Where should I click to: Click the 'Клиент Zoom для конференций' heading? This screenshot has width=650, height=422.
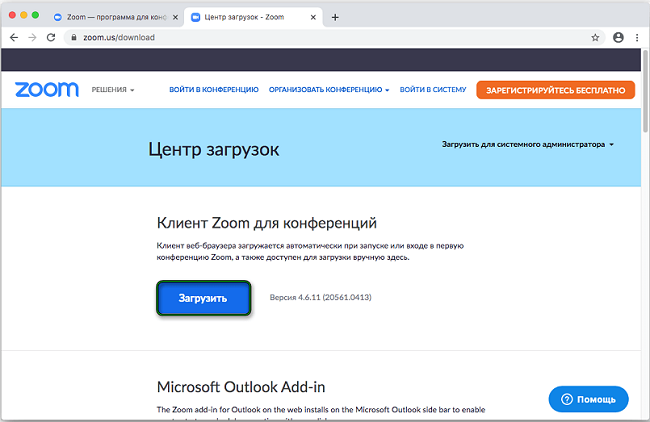[267, 223]
